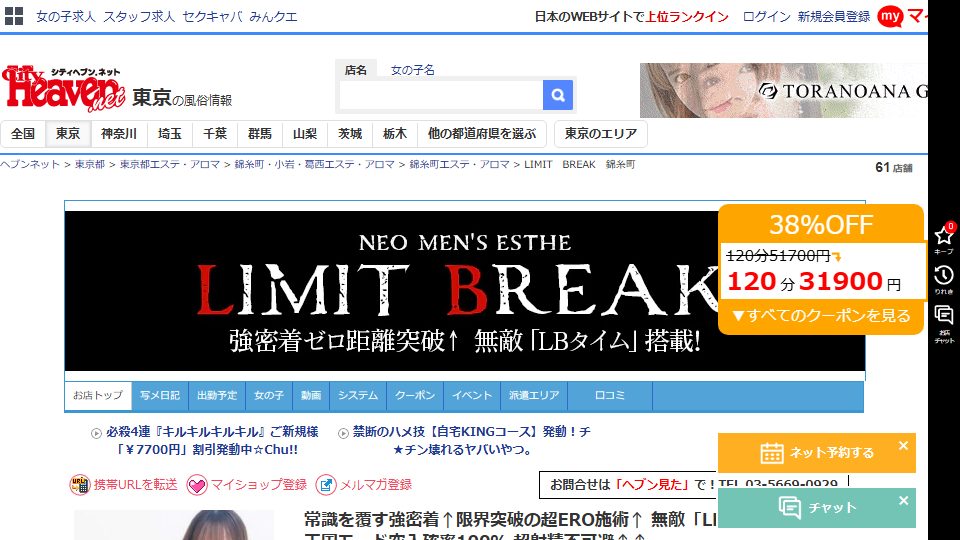
Task: Open the お店トップ shop tab
Action: pyautogui.click(x=98, y=396)
